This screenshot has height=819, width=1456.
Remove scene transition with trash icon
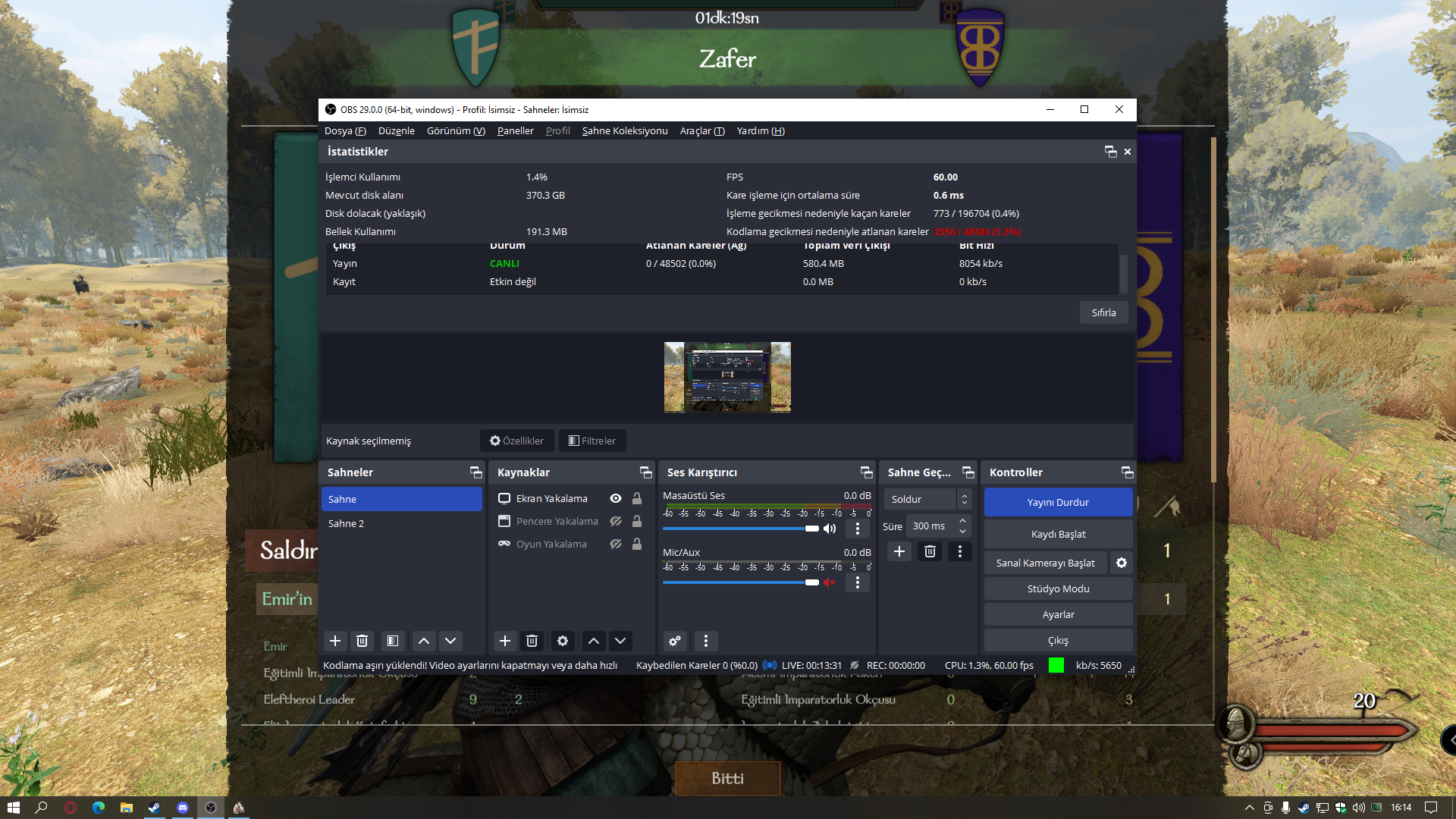930,551
